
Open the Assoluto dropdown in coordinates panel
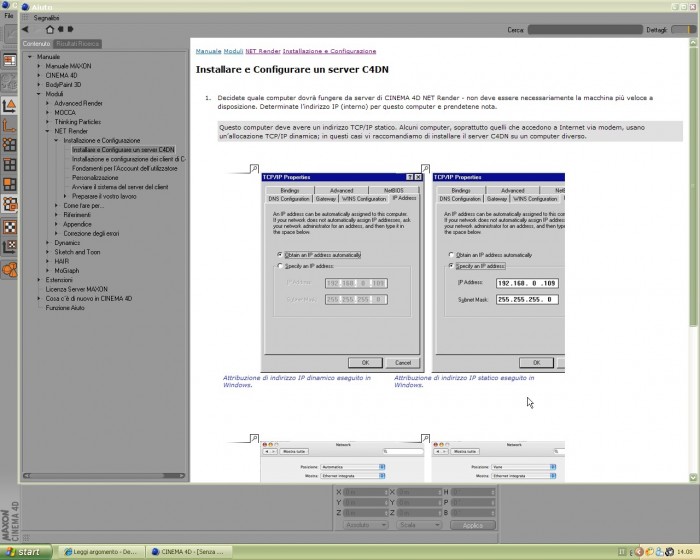(x=366, y=525)
